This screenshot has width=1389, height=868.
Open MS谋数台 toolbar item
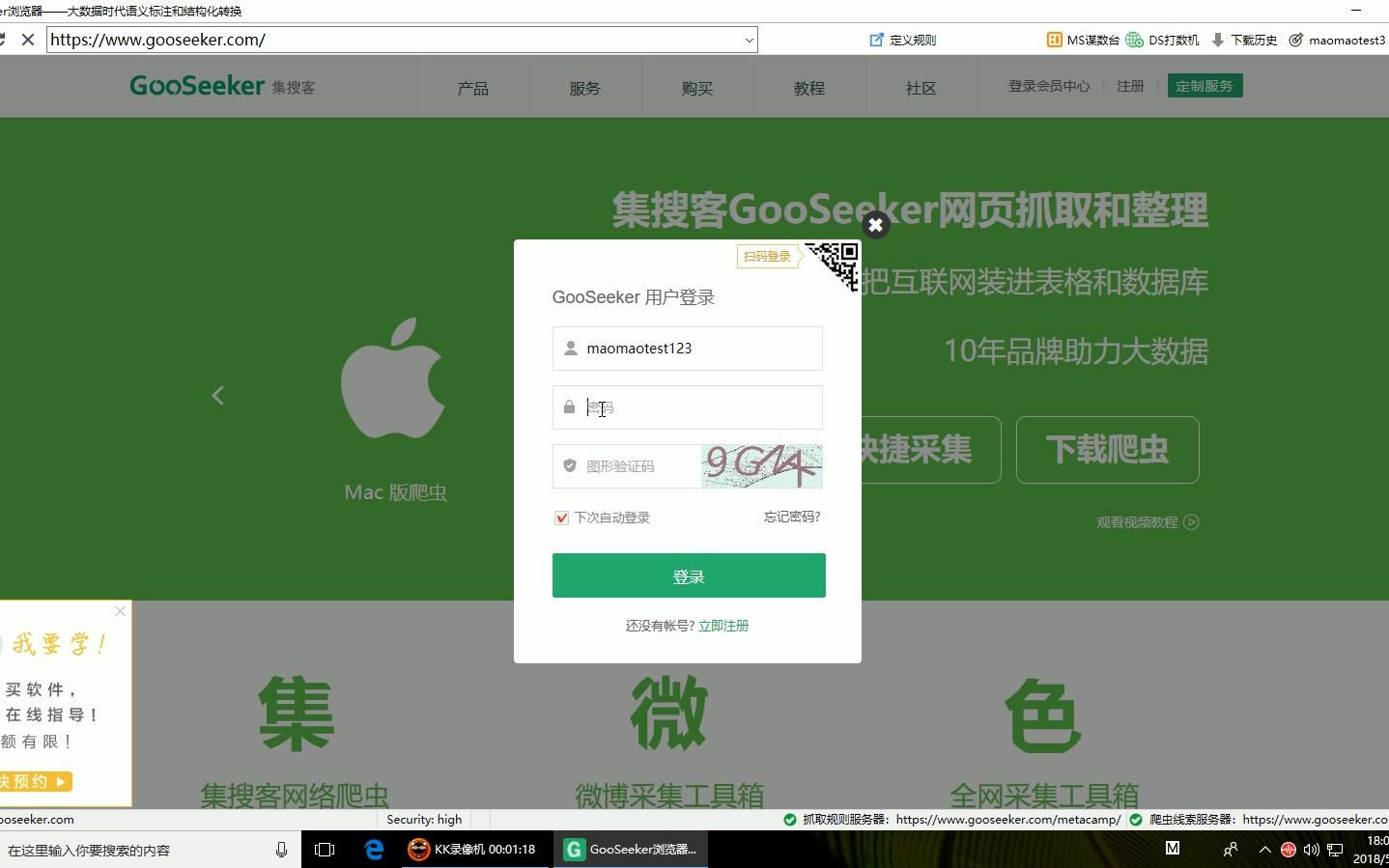[1083, 40]
